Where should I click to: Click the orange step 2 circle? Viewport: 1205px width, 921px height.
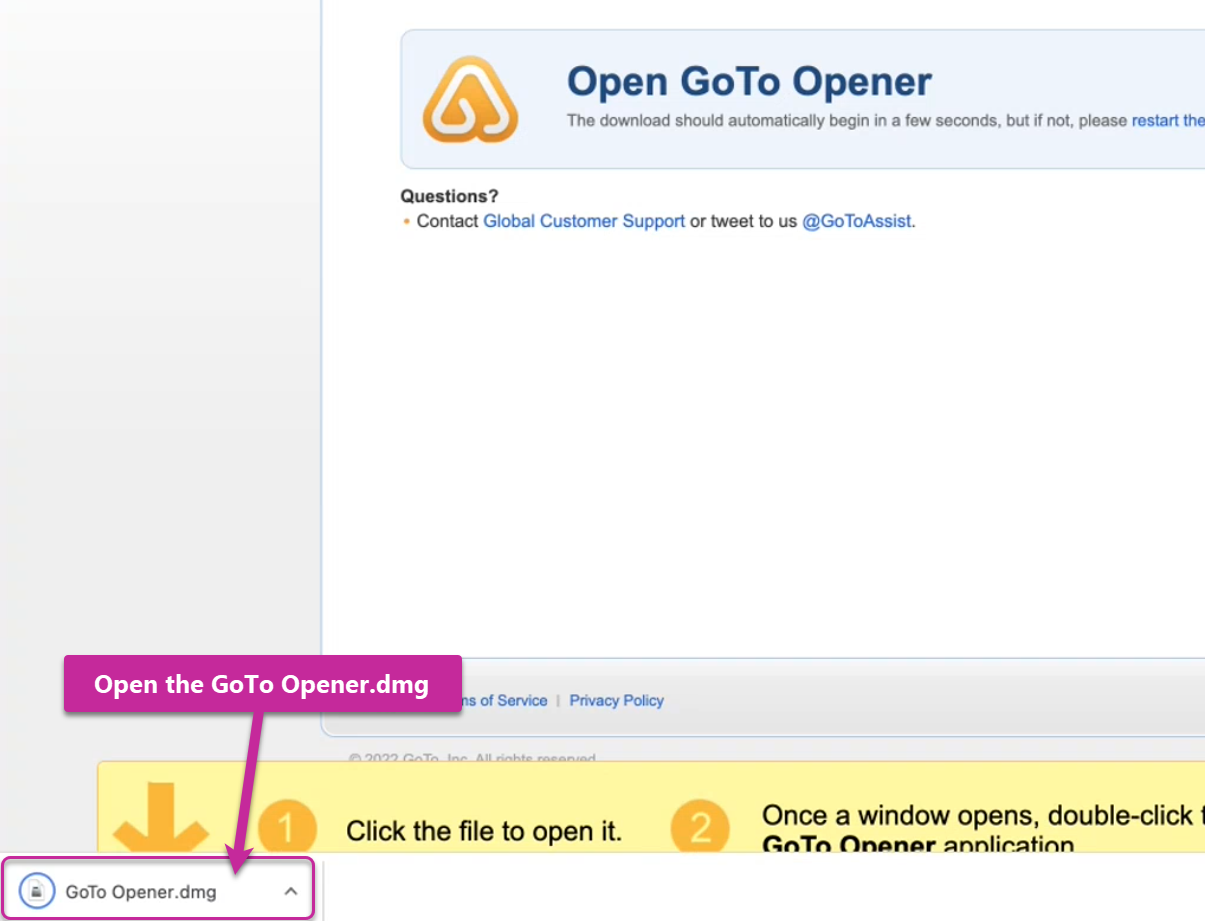click(x=700, y=827)
